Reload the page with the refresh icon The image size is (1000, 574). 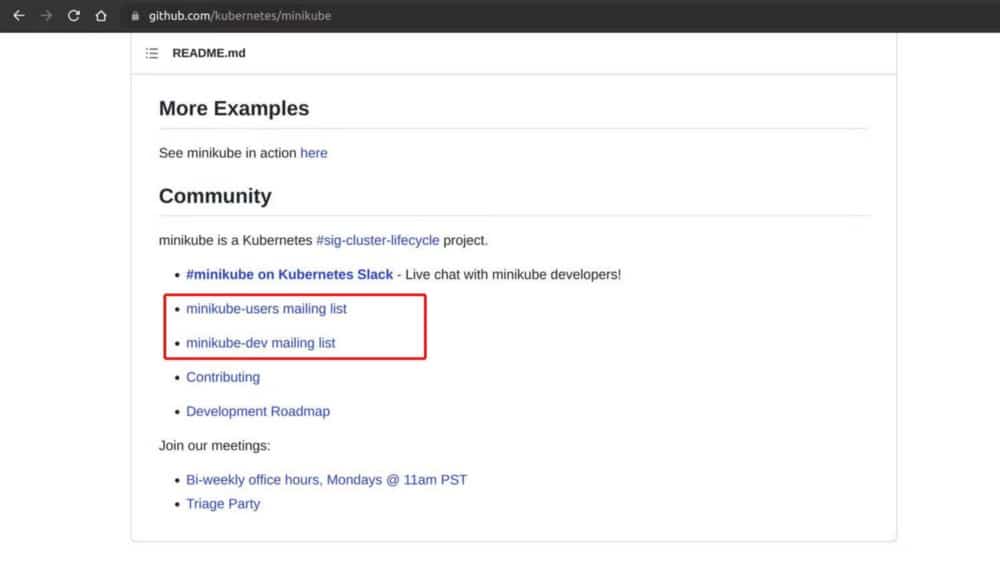pyautogui.click(x=73, y=15)
